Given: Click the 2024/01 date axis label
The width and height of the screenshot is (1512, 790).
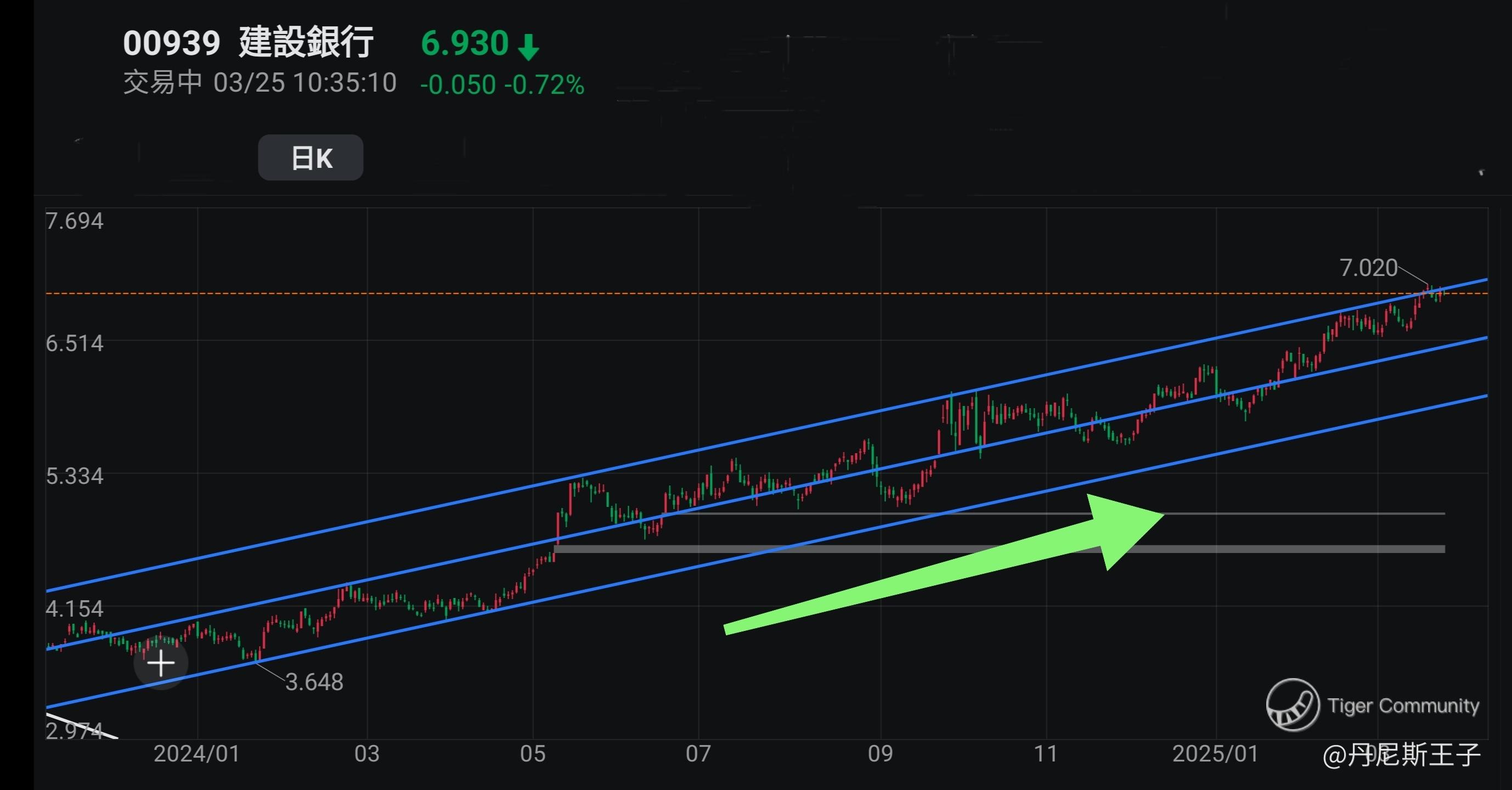Looking at the screenshot, I should (x=196, y=754).
